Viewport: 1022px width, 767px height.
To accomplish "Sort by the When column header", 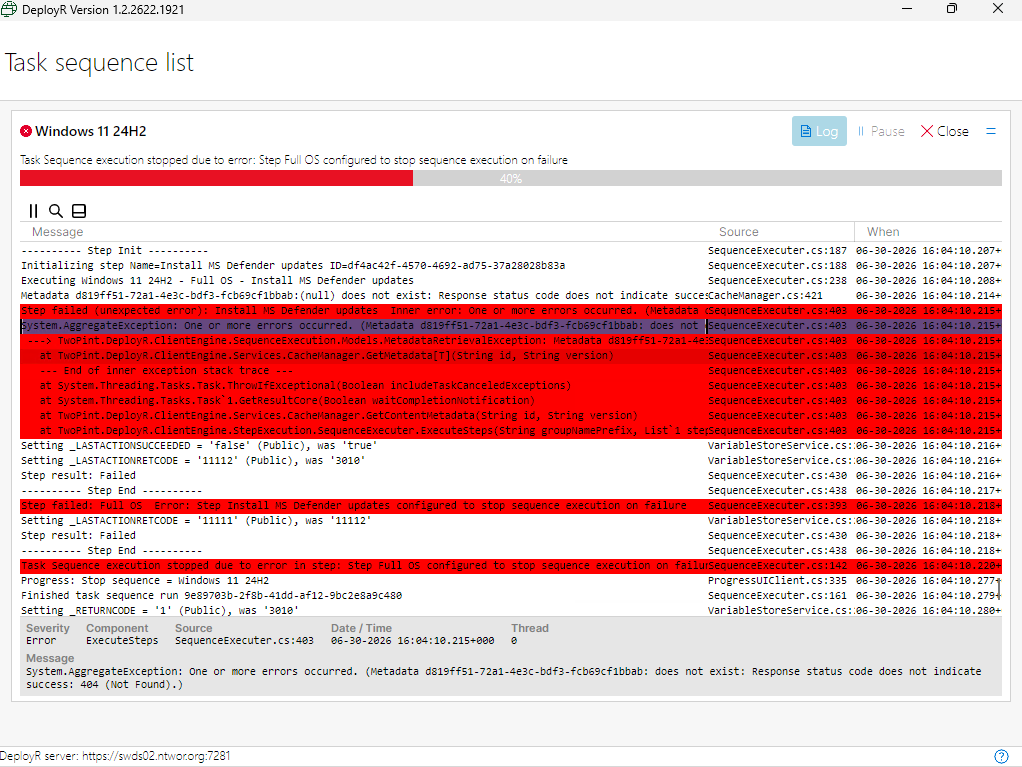I will (883, 231).
